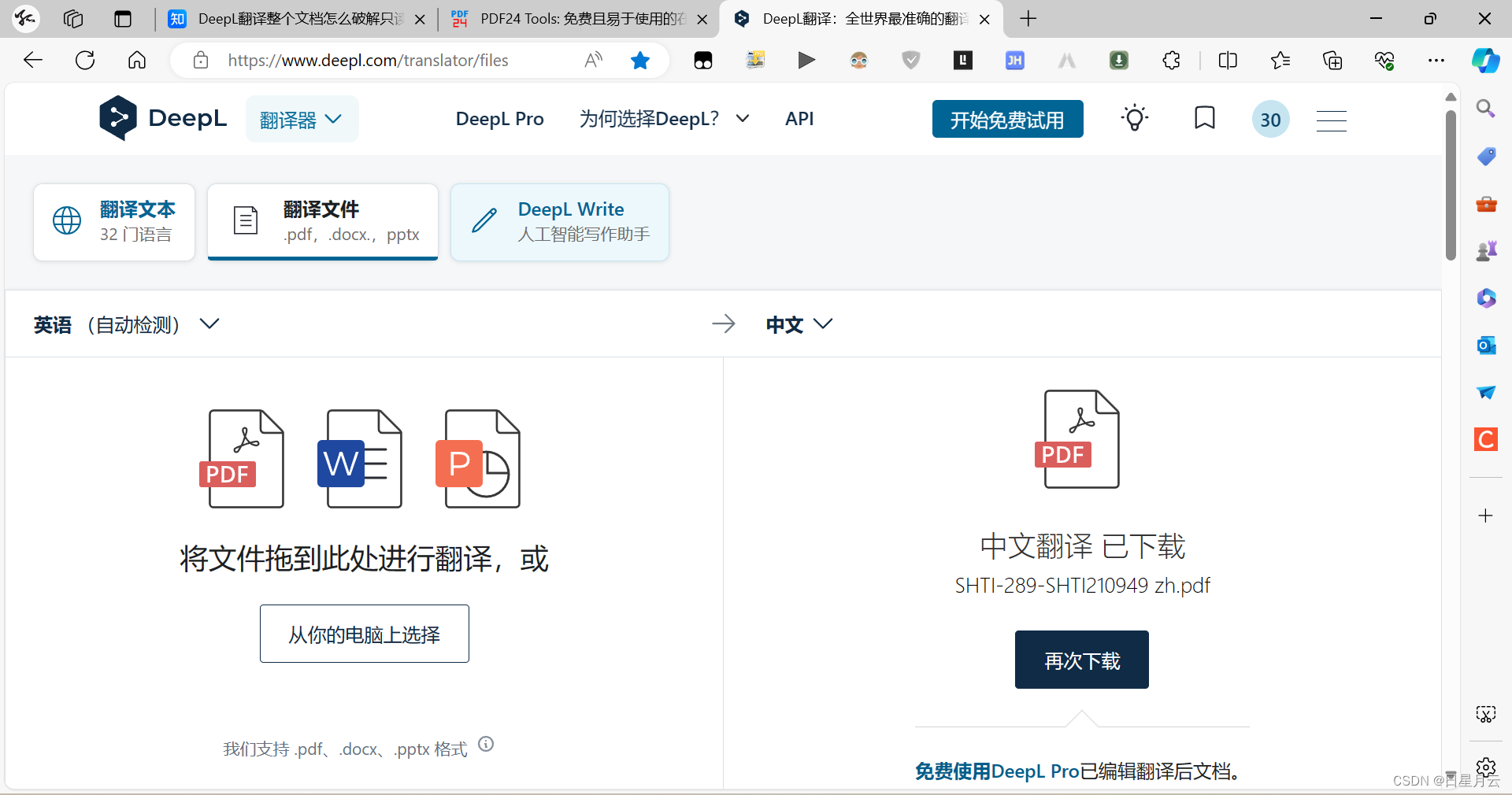Click the JH extension icon
Image resolution: width=1512 pixels, height=795 pixels.
coord(1014,60)
